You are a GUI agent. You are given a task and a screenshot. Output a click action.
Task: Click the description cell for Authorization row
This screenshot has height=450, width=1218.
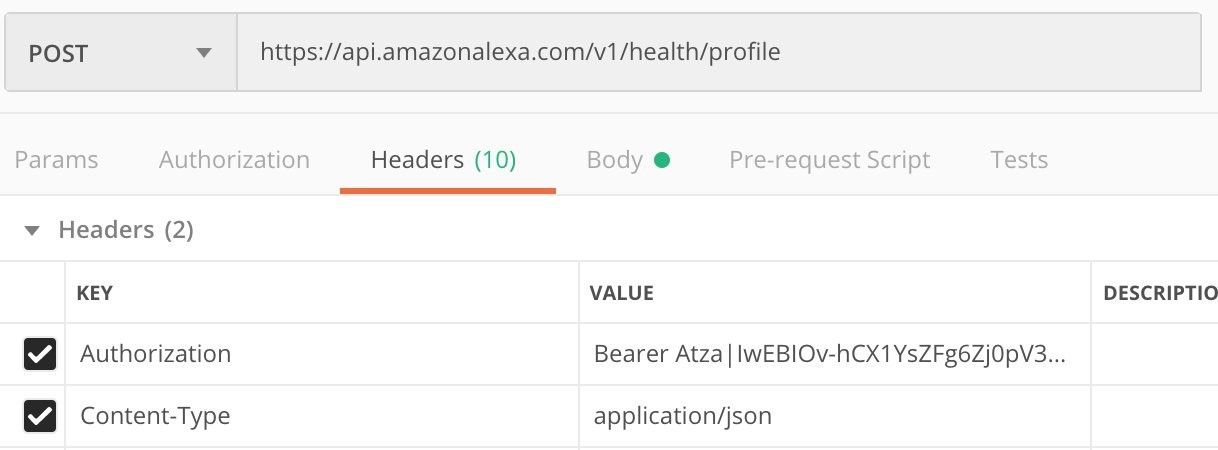1155,354
